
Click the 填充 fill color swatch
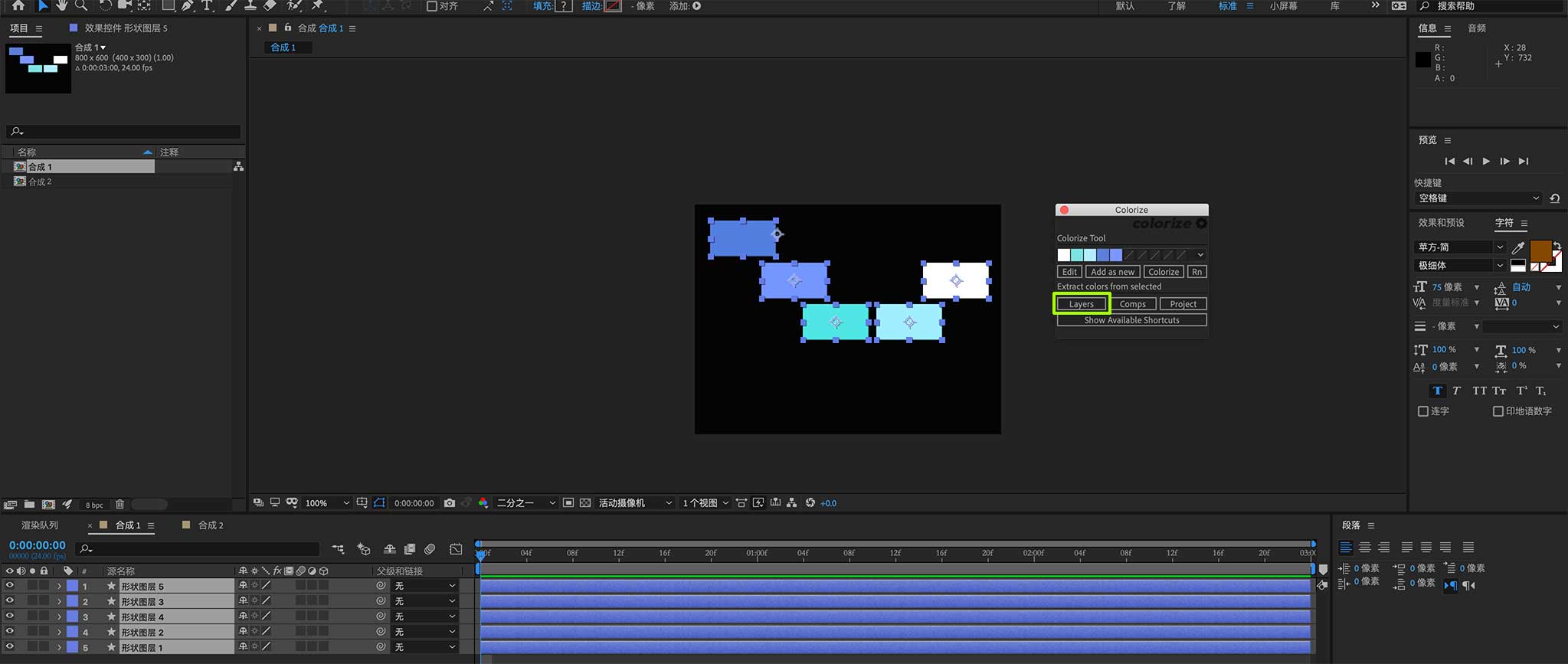pos(564,6)
